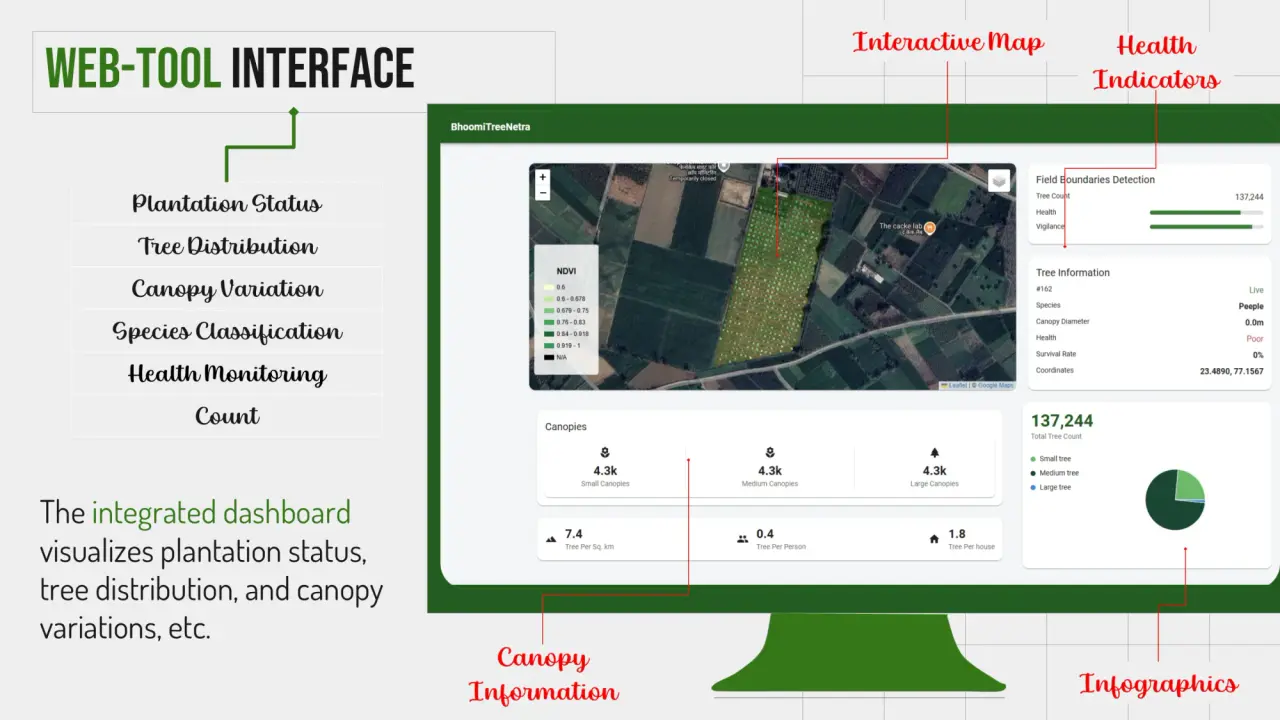Click the Field Boundaries Detection heading
1280x720 pixels.
[1095, 180]
